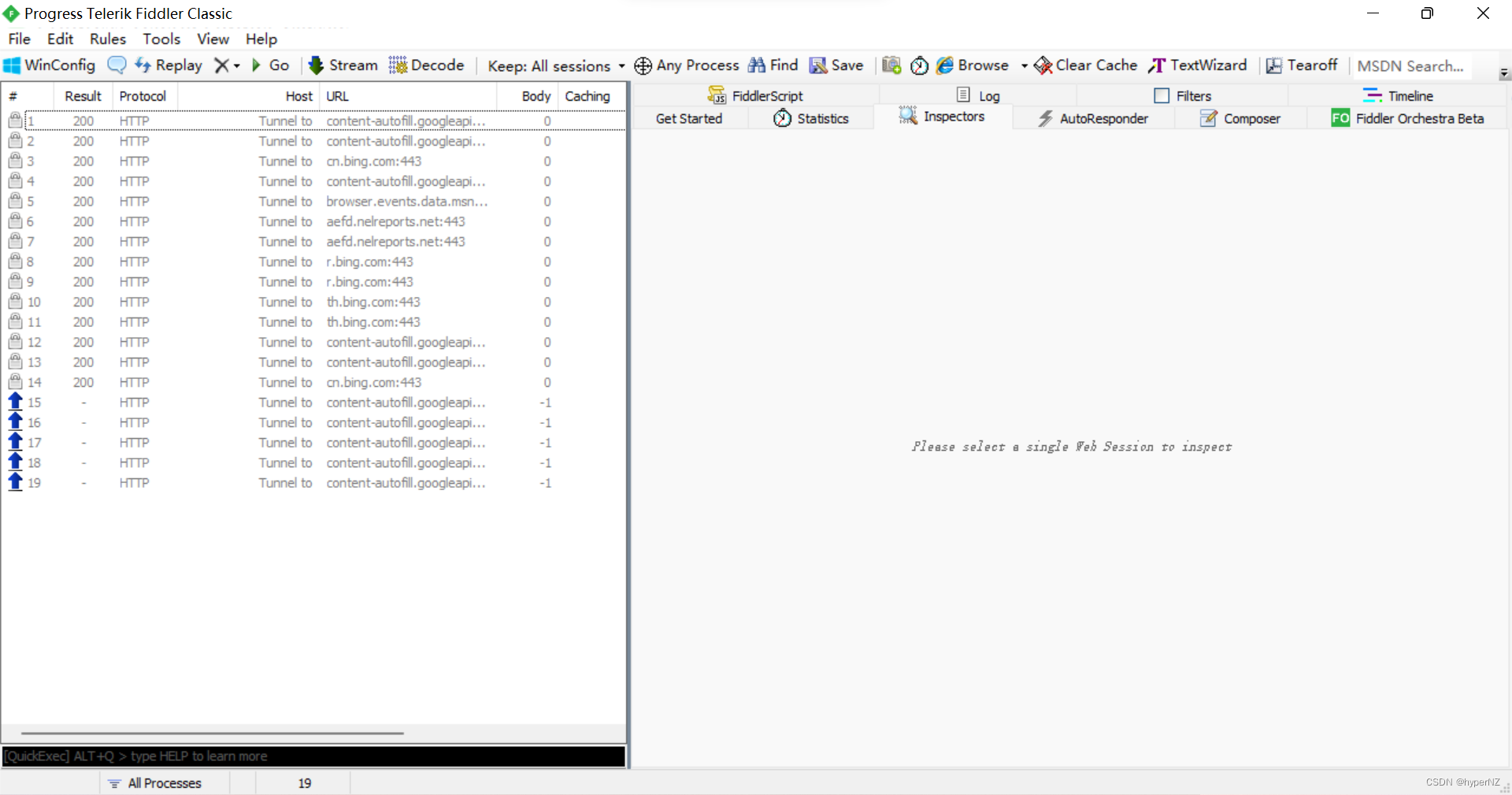Launch Browse with the IE icon
The height and width of the screenshot is (795, 1512).
coord(973,65)
